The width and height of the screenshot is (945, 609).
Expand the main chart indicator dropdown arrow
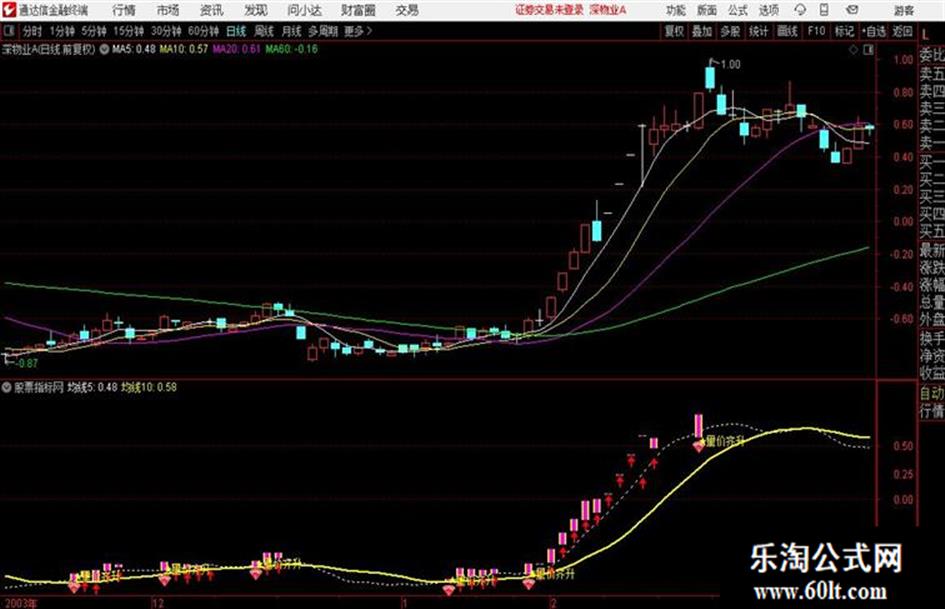click(x=104, y=49)
